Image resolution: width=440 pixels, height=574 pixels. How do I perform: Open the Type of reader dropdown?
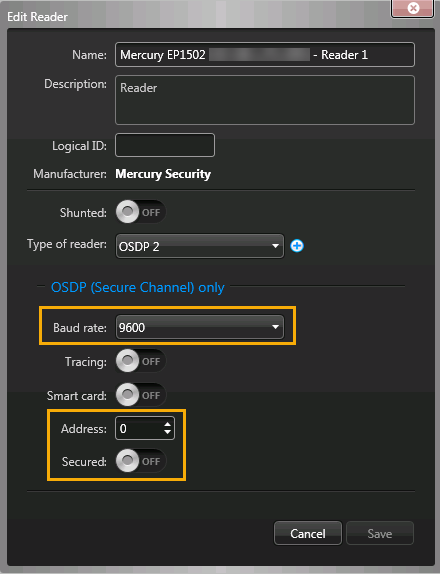point(200,246)
